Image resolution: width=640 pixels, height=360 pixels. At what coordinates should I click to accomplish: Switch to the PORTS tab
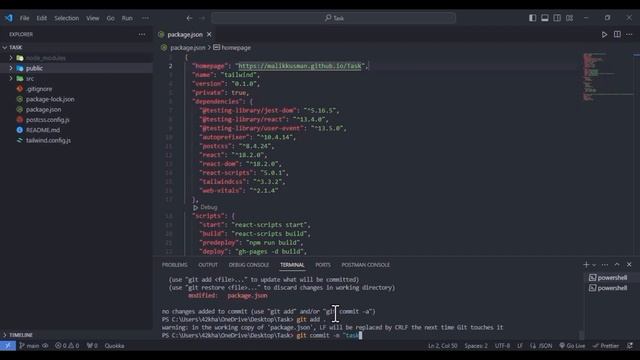pos(323,265)
